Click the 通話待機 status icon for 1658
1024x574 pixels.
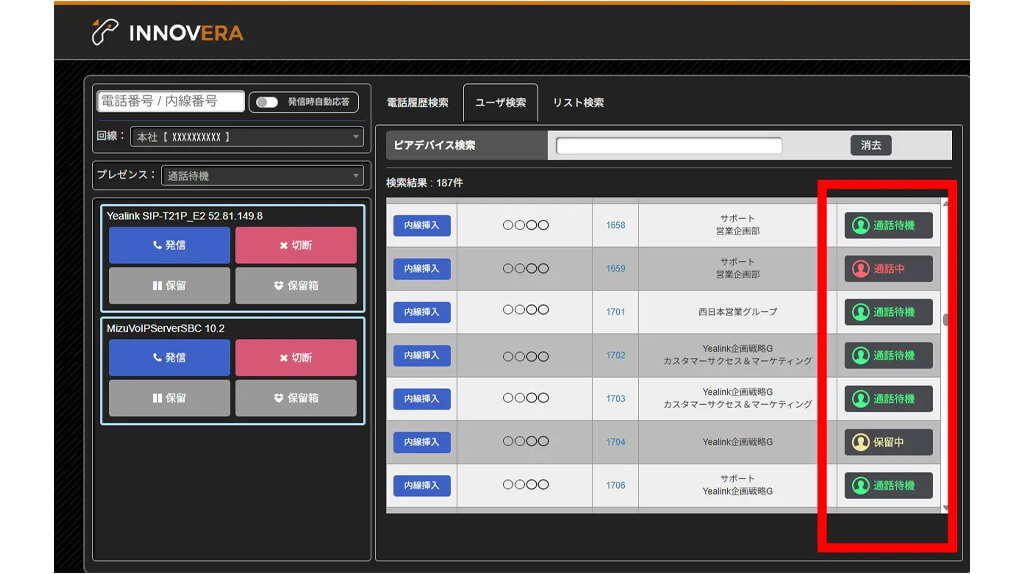[x=861, y=225]
